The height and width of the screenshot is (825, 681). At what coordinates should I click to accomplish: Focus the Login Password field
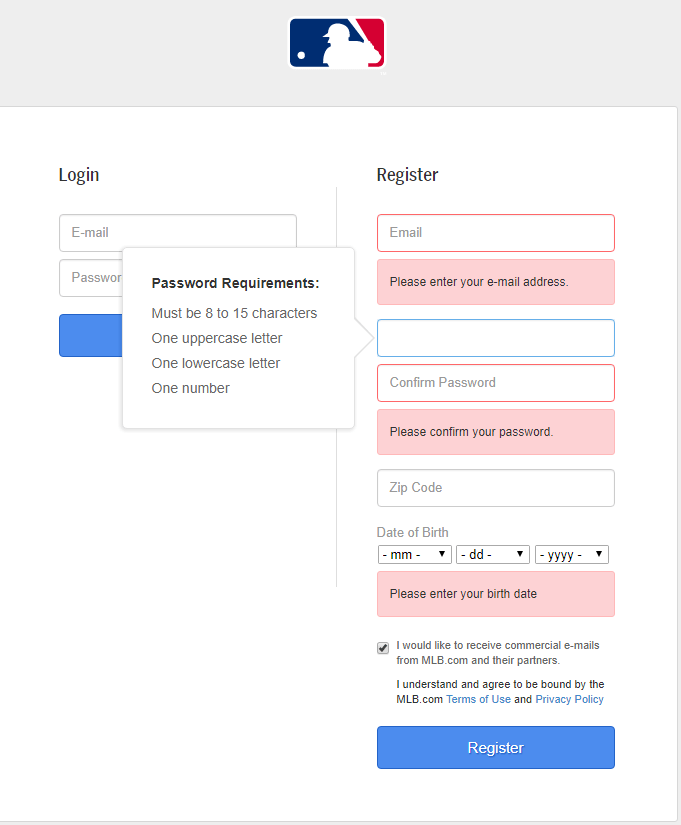pyautogui.click(x=90, y=278)
